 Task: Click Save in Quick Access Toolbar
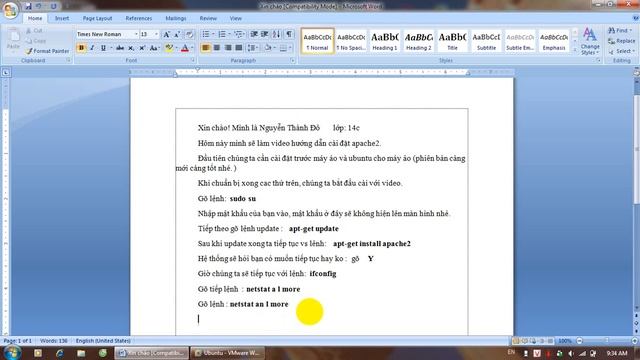(x=28, y=6)
